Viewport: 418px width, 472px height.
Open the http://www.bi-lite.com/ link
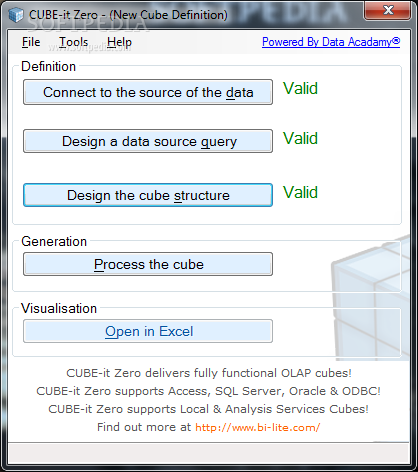(258, 427)
